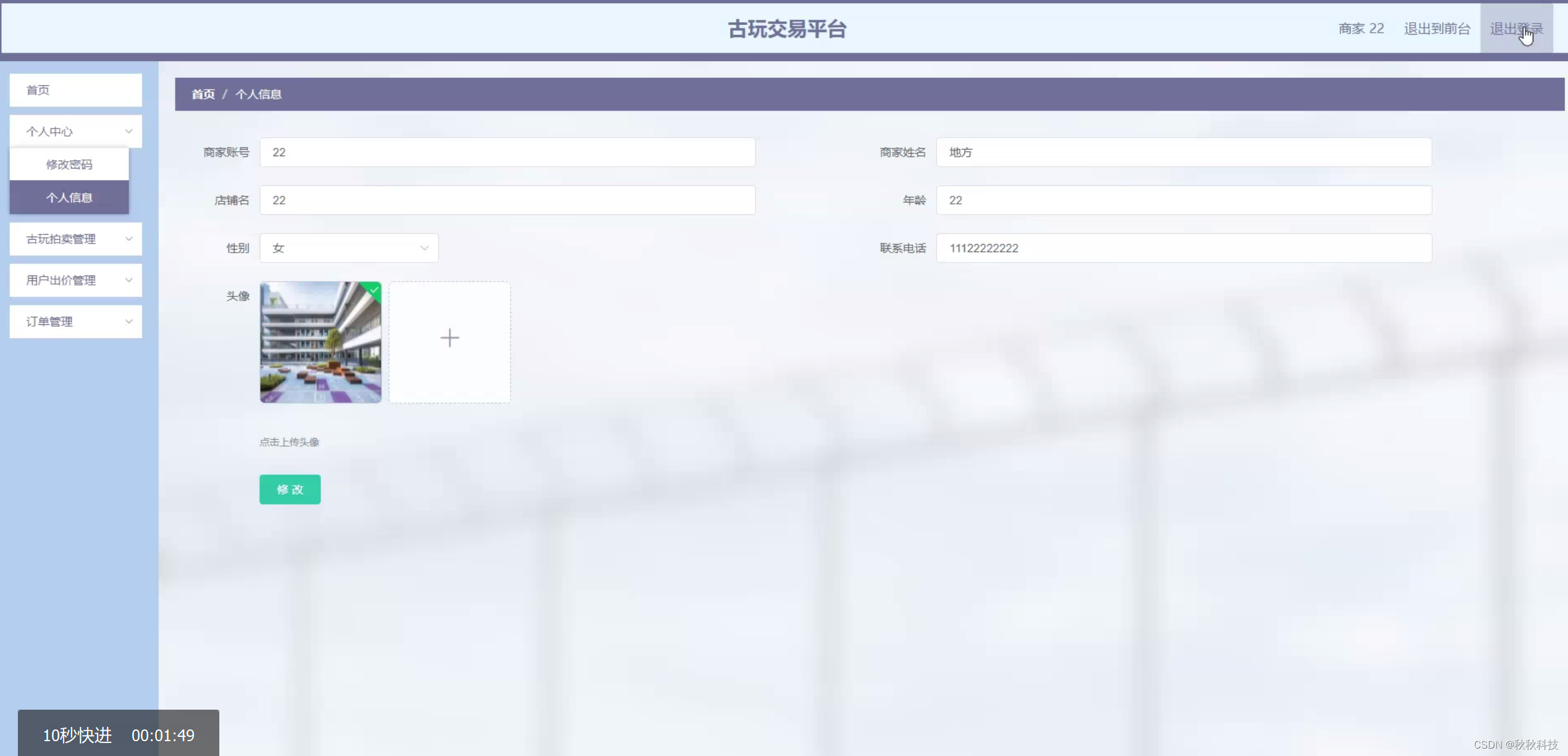
Task: Collapse the 个人中心 sidebar section
Action: (75, 131)
